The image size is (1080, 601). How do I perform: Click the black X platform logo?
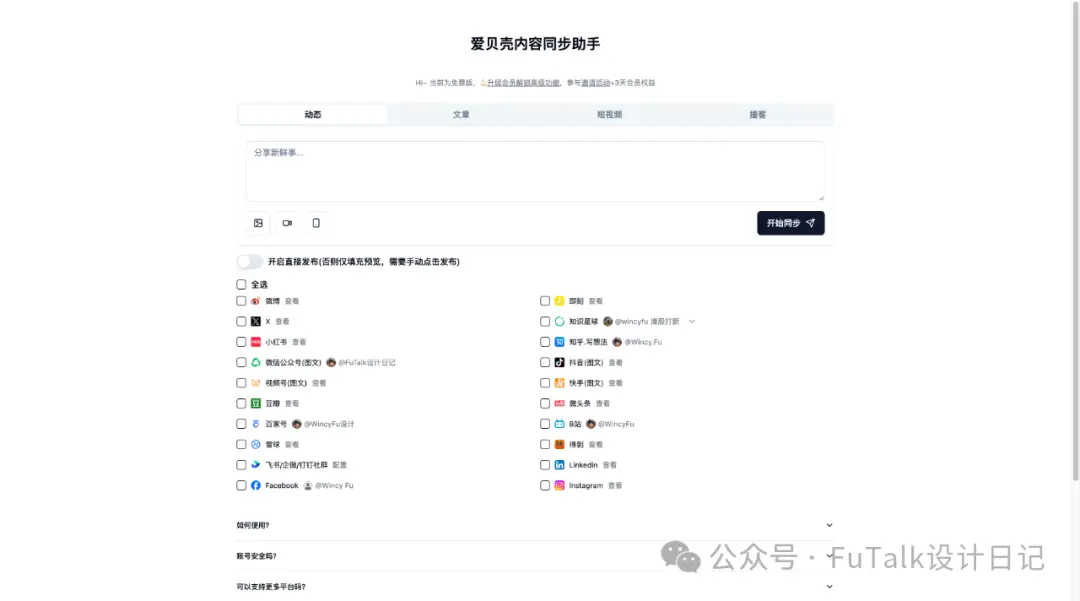[256, 321]
